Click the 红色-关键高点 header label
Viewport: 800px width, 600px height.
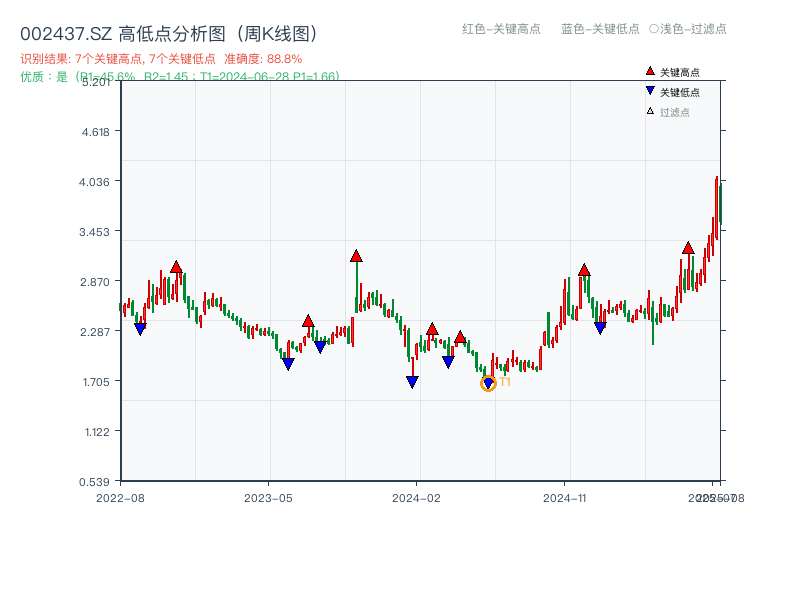point(501,29)
